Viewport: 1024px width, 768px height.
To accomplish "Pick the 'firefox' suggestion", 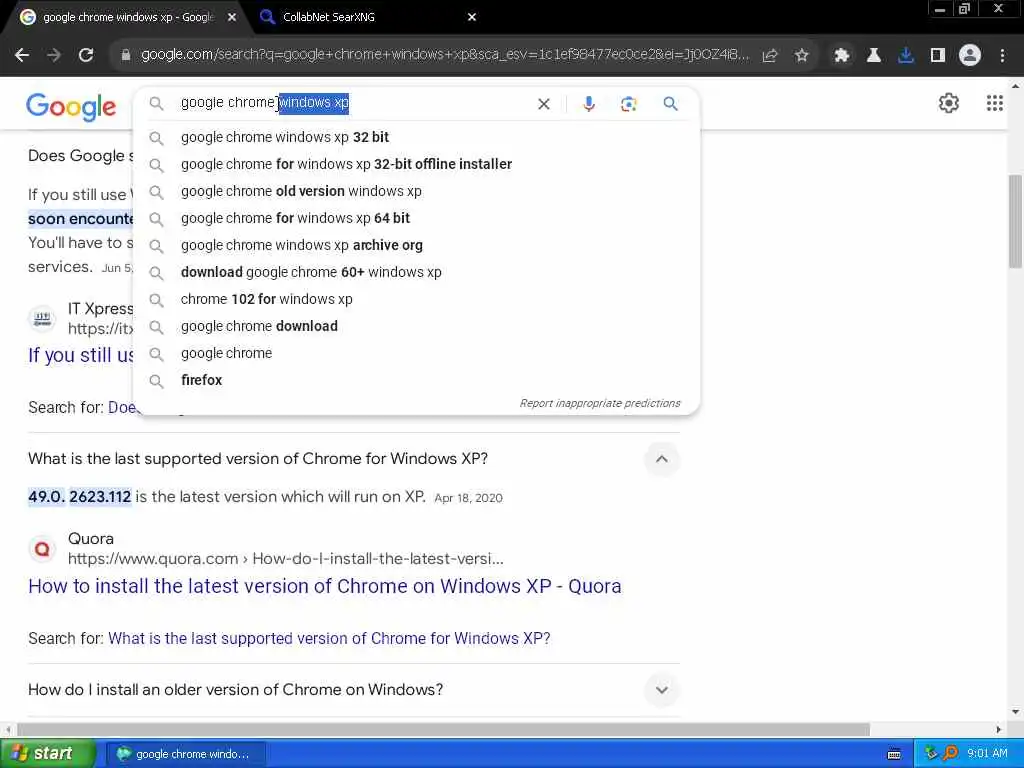I will tap(417, 380).
